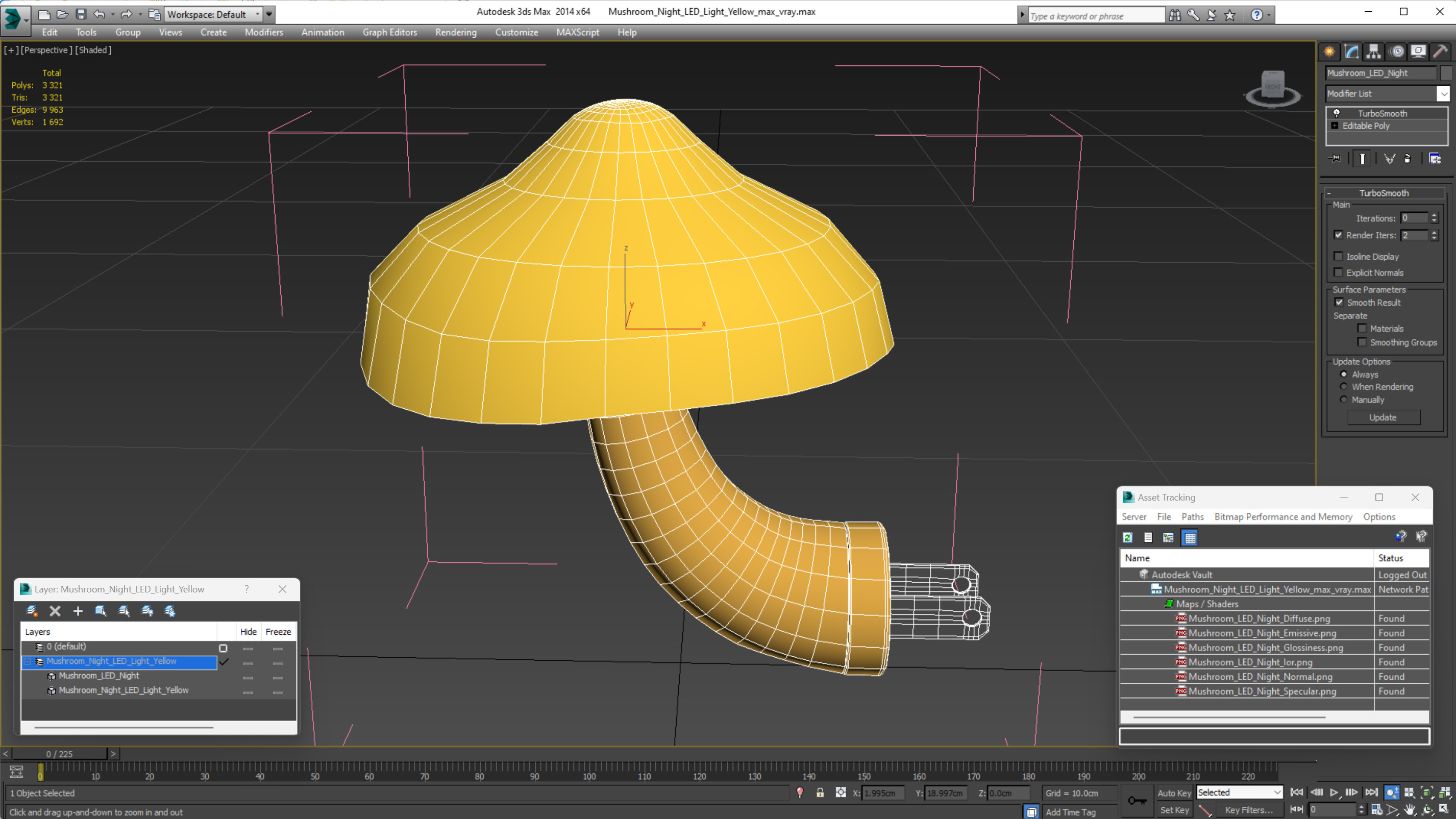Image resolution: width=1456 pixels, height=819 pixels.
Task: Open the Selected key filter dropdown
Action: pyautogui.click(x=1277, y=792)
